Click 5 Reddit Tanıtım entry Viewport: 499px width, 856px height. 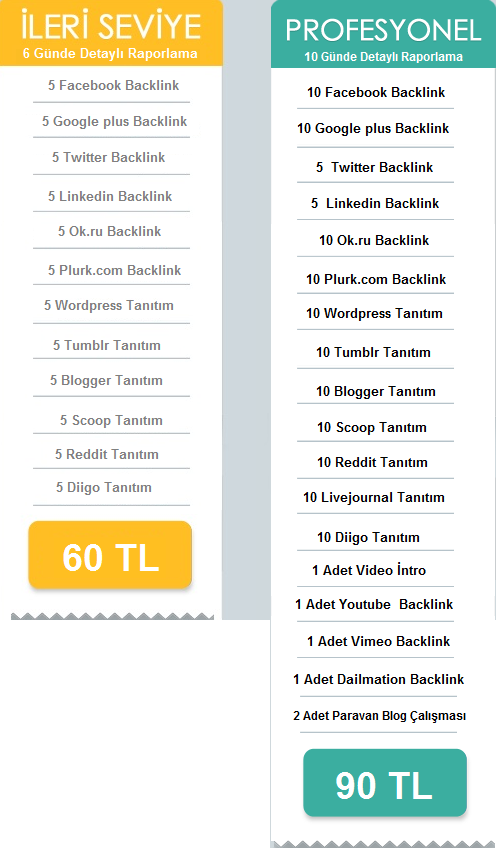click(x=107, y=454)
